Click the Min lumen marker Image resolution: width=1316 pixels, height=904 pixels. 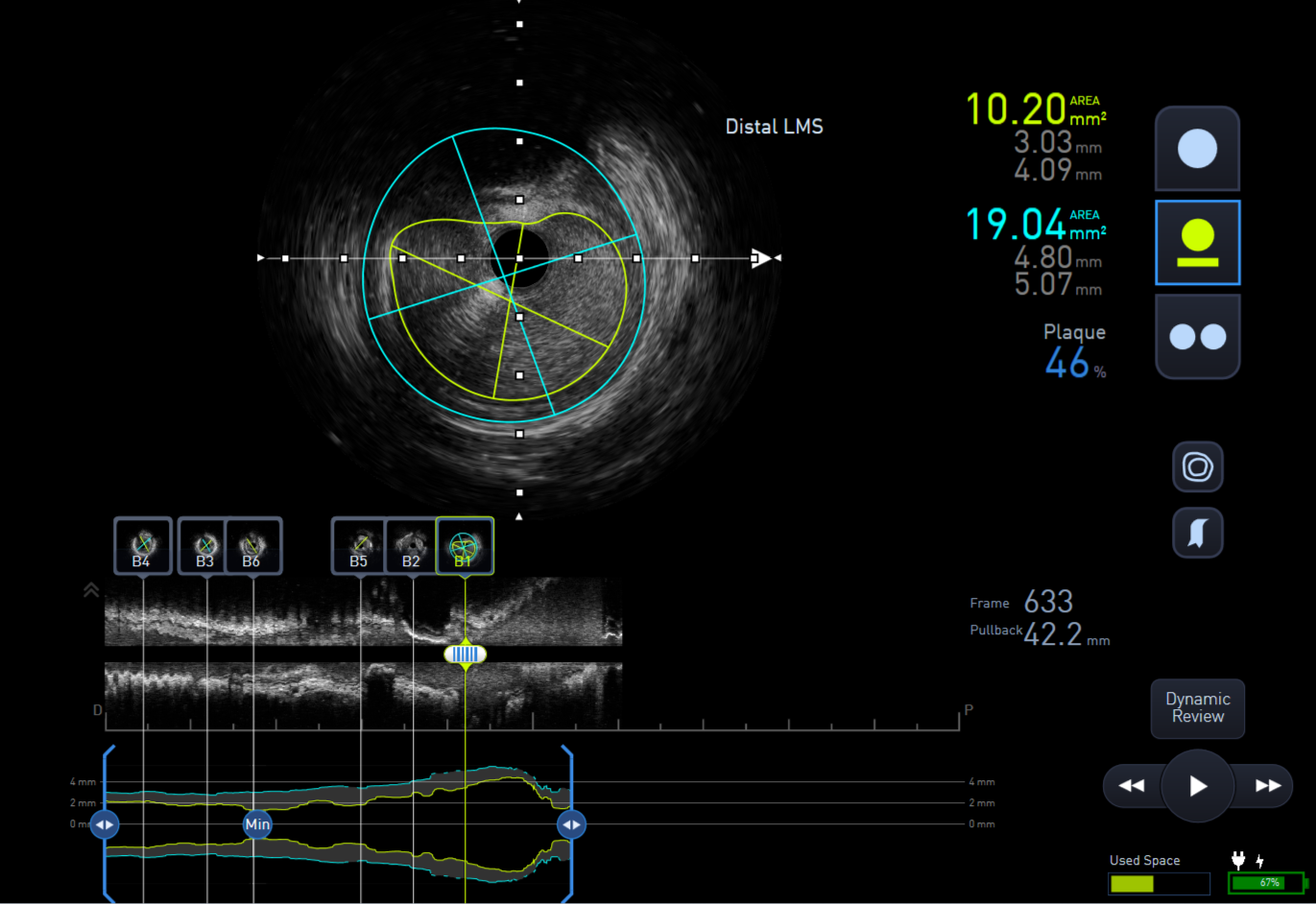tap(257, 824)
